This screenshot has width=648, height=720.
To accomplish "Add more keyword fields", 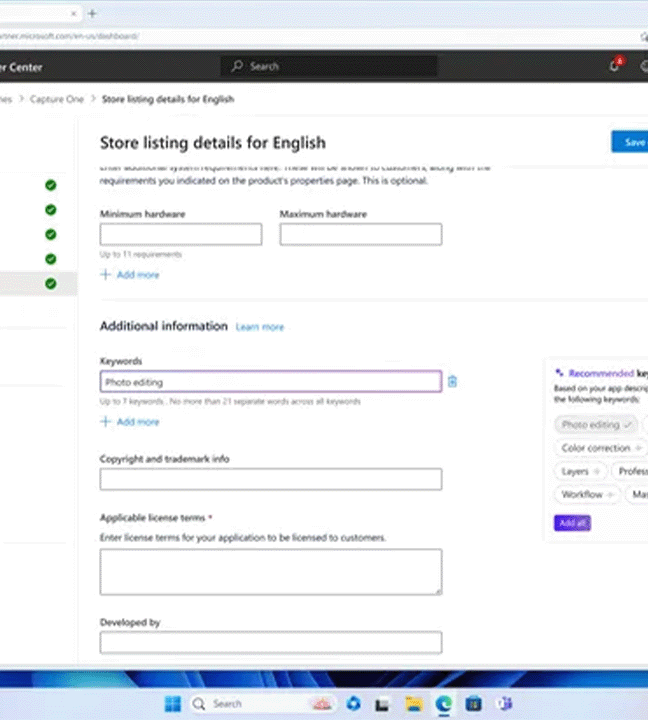I will (x=130, y=422).
